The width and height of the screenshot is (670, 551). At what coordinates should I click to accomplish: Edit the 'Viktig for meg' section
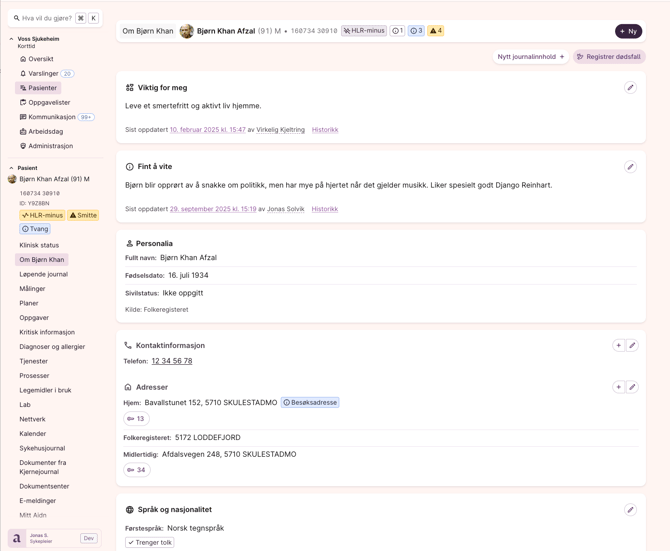(x=630, y=88)
